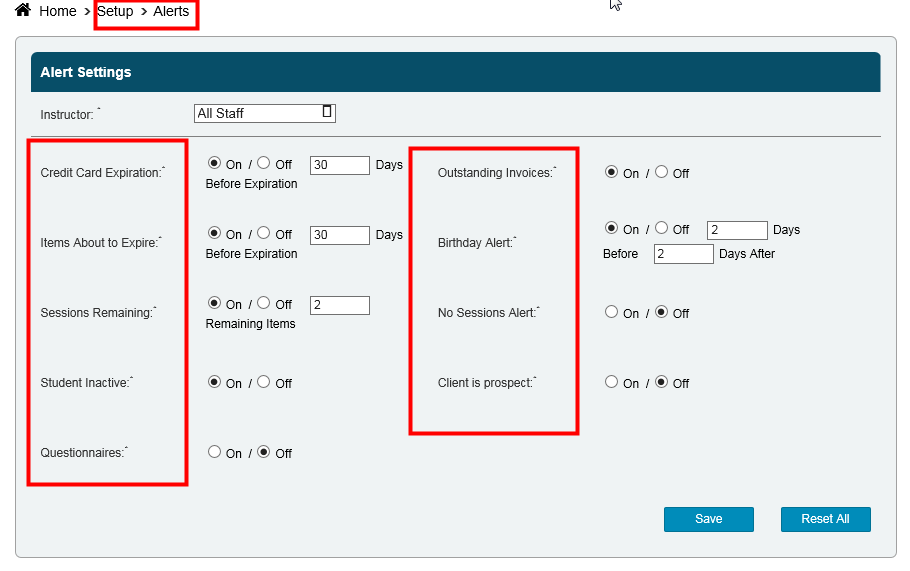Turn off Items About to Expire alert

pos(263,233)
